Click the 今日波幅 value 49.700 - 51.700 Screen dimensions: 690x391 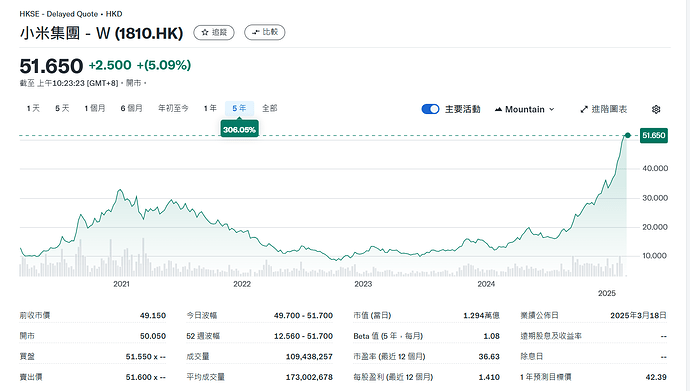[x=303, y=315]
